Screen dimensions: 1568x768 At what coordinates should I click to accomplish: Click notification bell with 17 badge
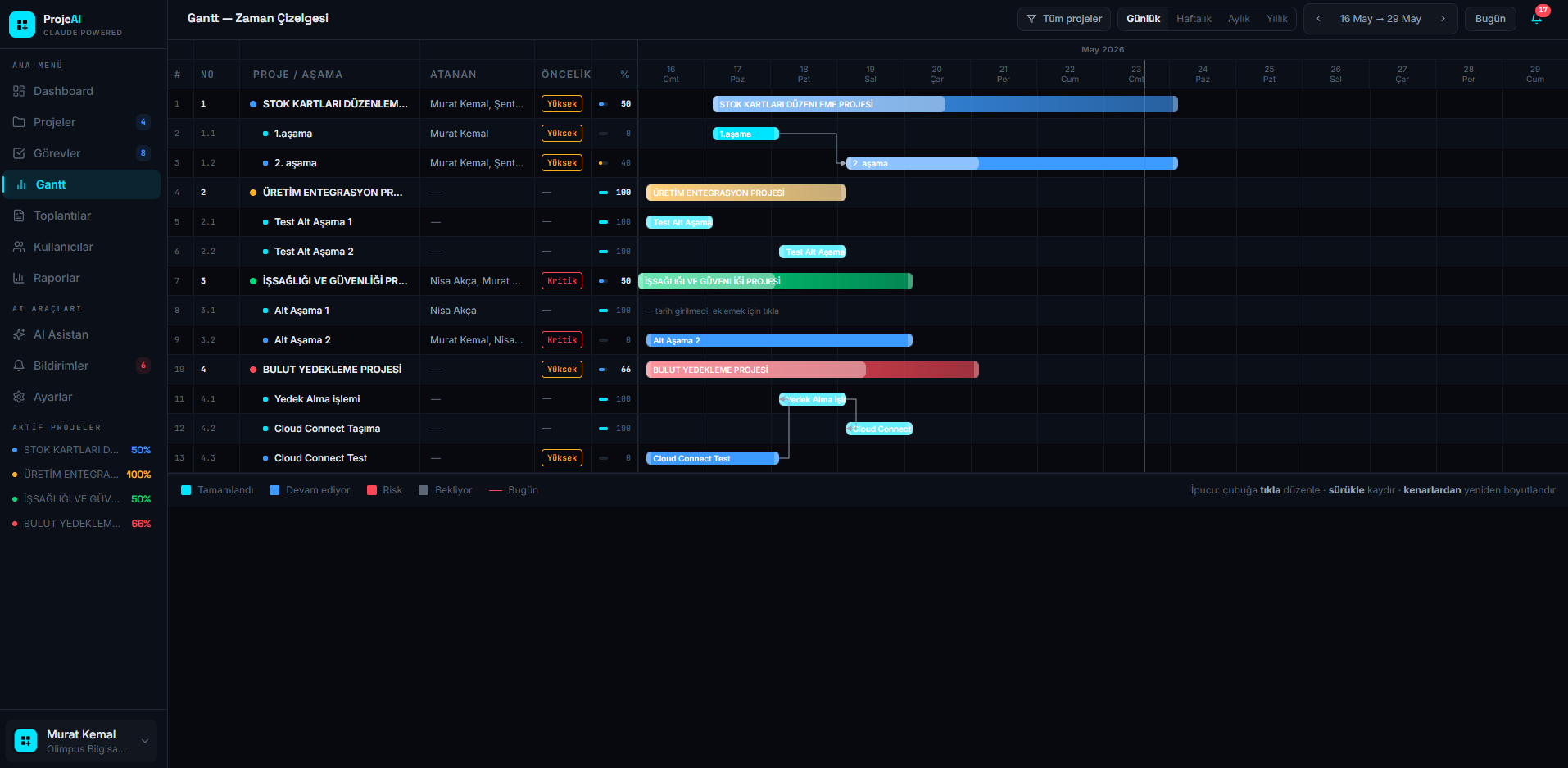[x=1537, y=18]
